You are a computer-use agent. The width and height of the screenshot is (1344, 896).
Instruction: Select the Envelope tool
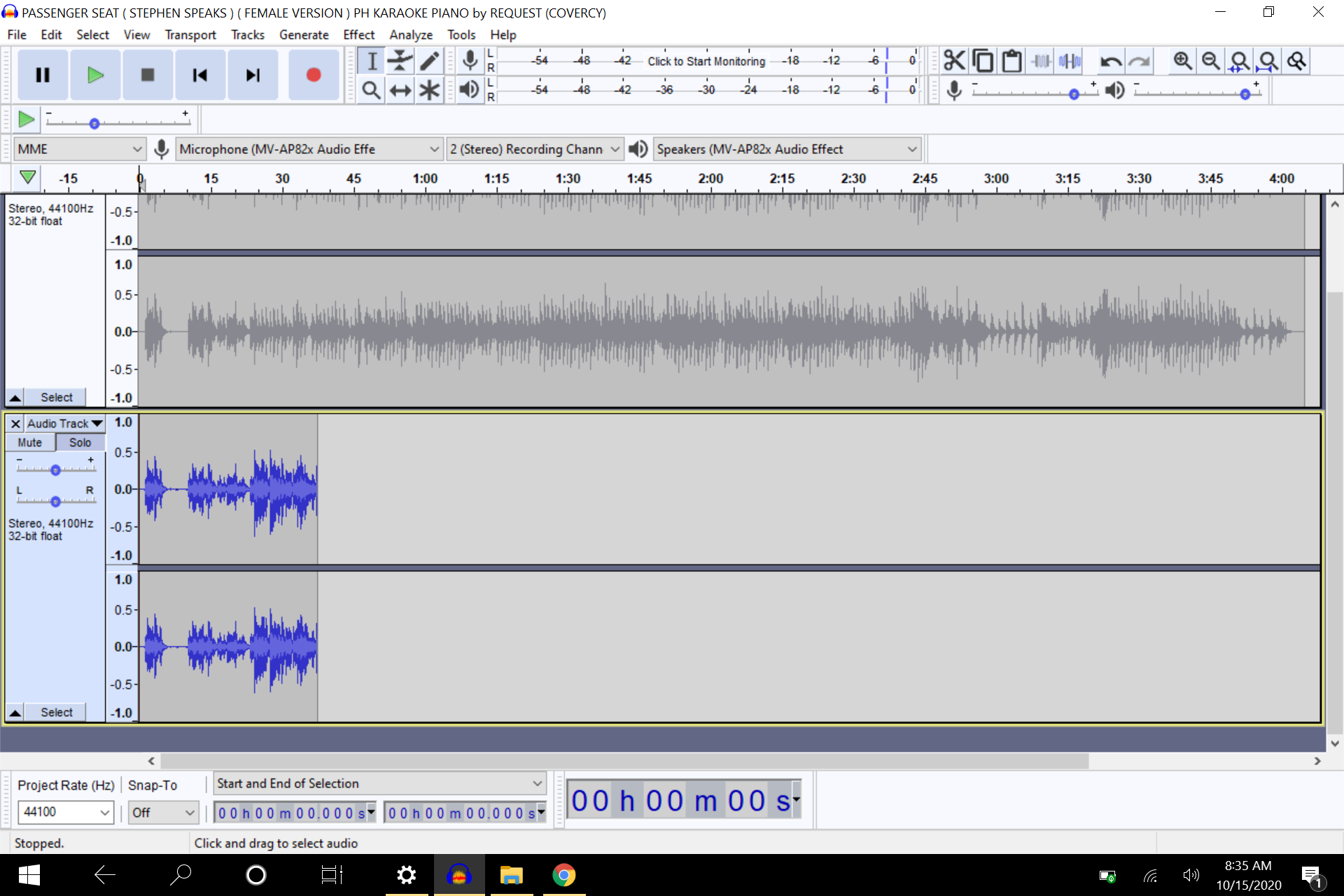400,60
